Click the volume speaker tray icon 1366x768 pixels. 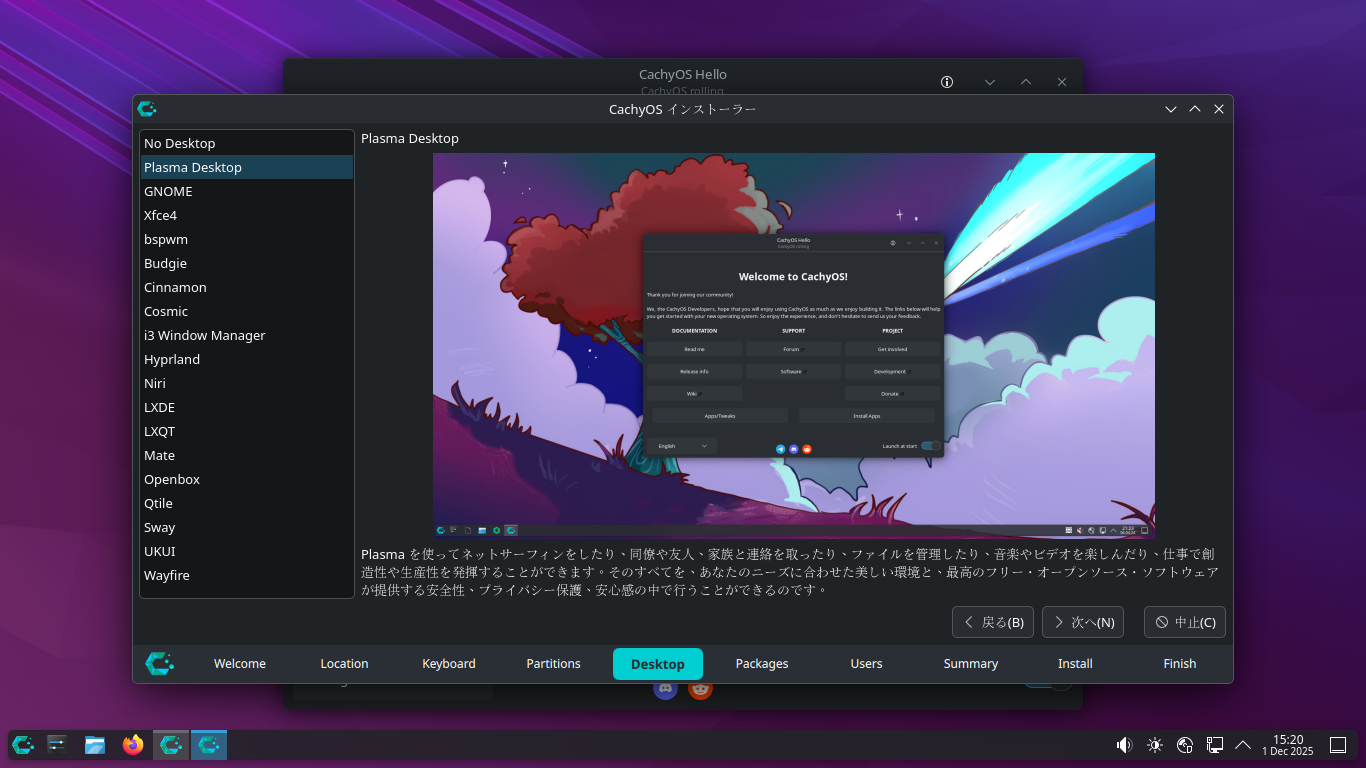pyautogui.click(x=1124, y=744)
